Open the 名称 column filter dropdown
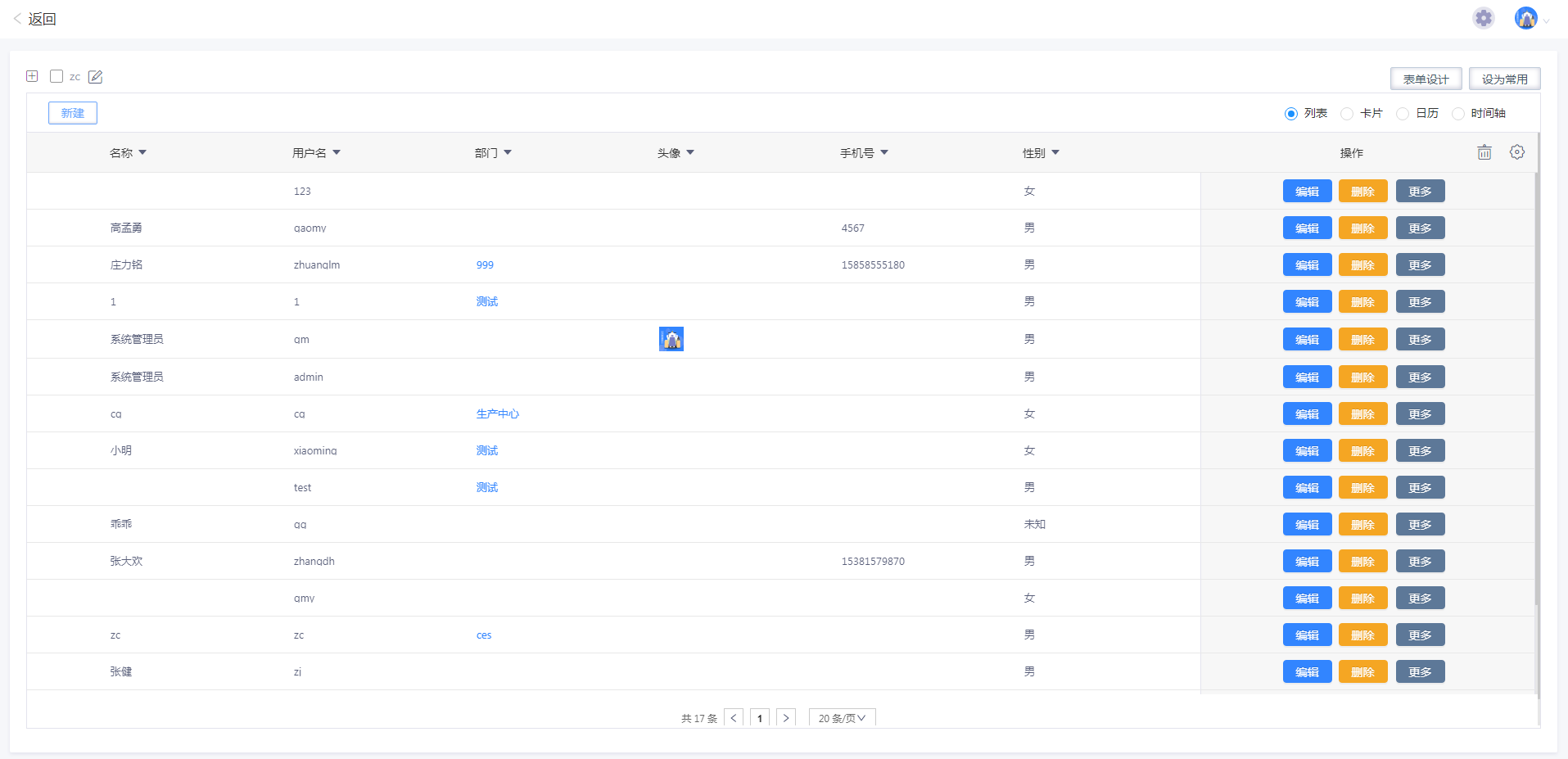 pos(142,152)
